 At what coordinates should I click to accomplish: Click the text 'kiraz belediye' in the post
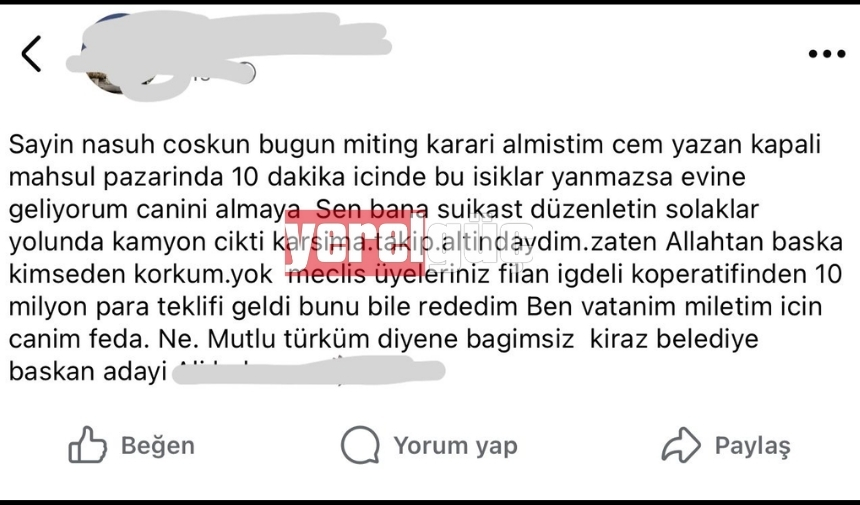coord(674,339)
